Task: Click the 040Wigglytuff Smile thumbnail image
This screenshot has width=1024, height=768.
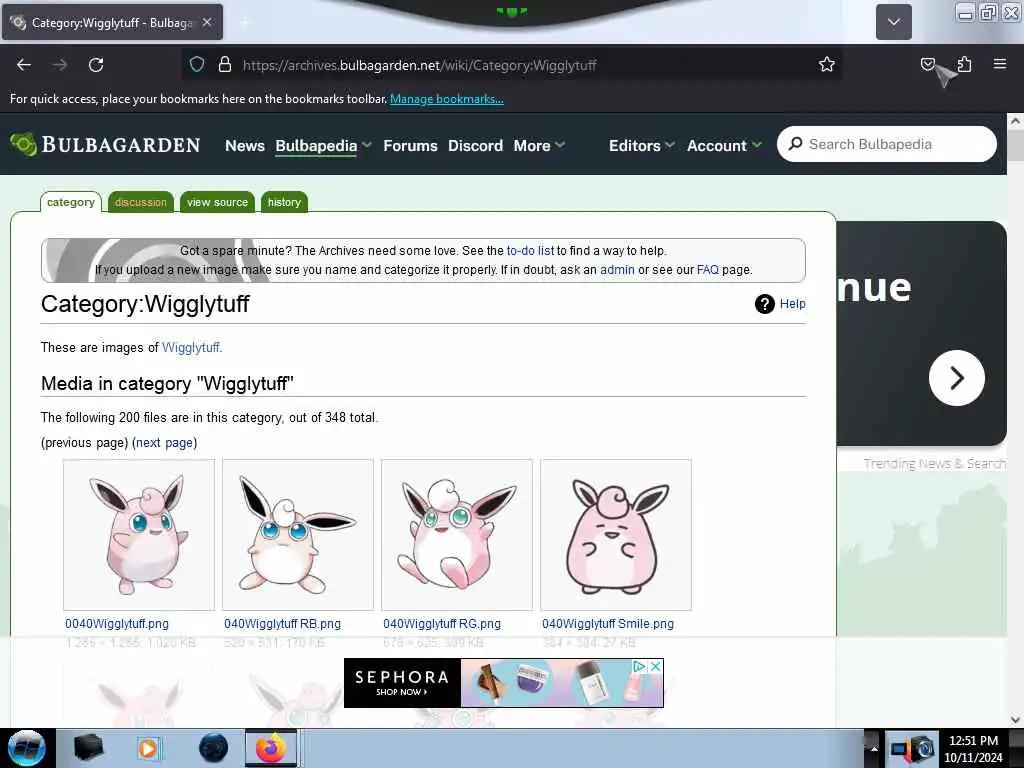Action: tap(616, 535)
